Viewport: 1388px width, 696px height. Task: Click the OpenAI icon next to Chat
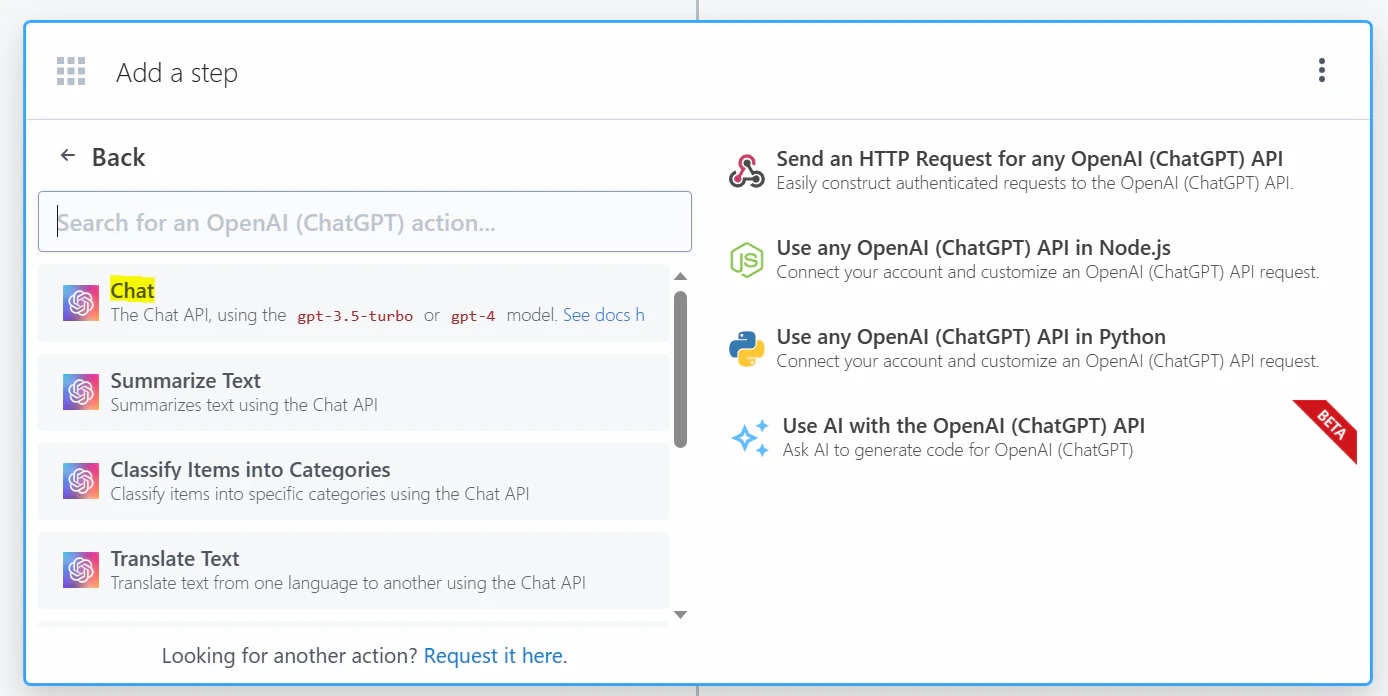tap(81, 303)
